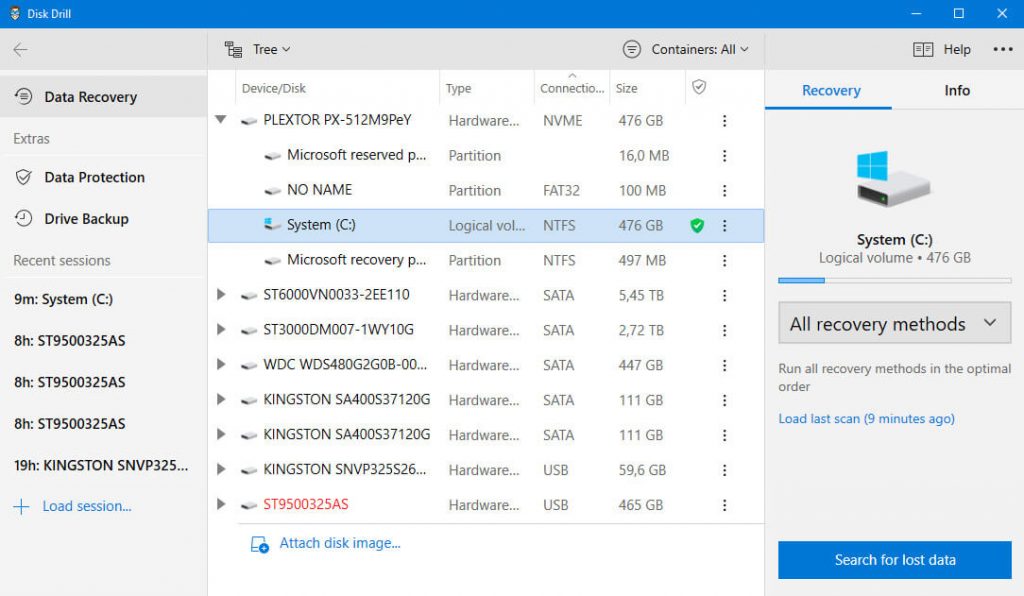Open the Containers: All filter dropdown
Screen dimensions: 1024x596
686,49
